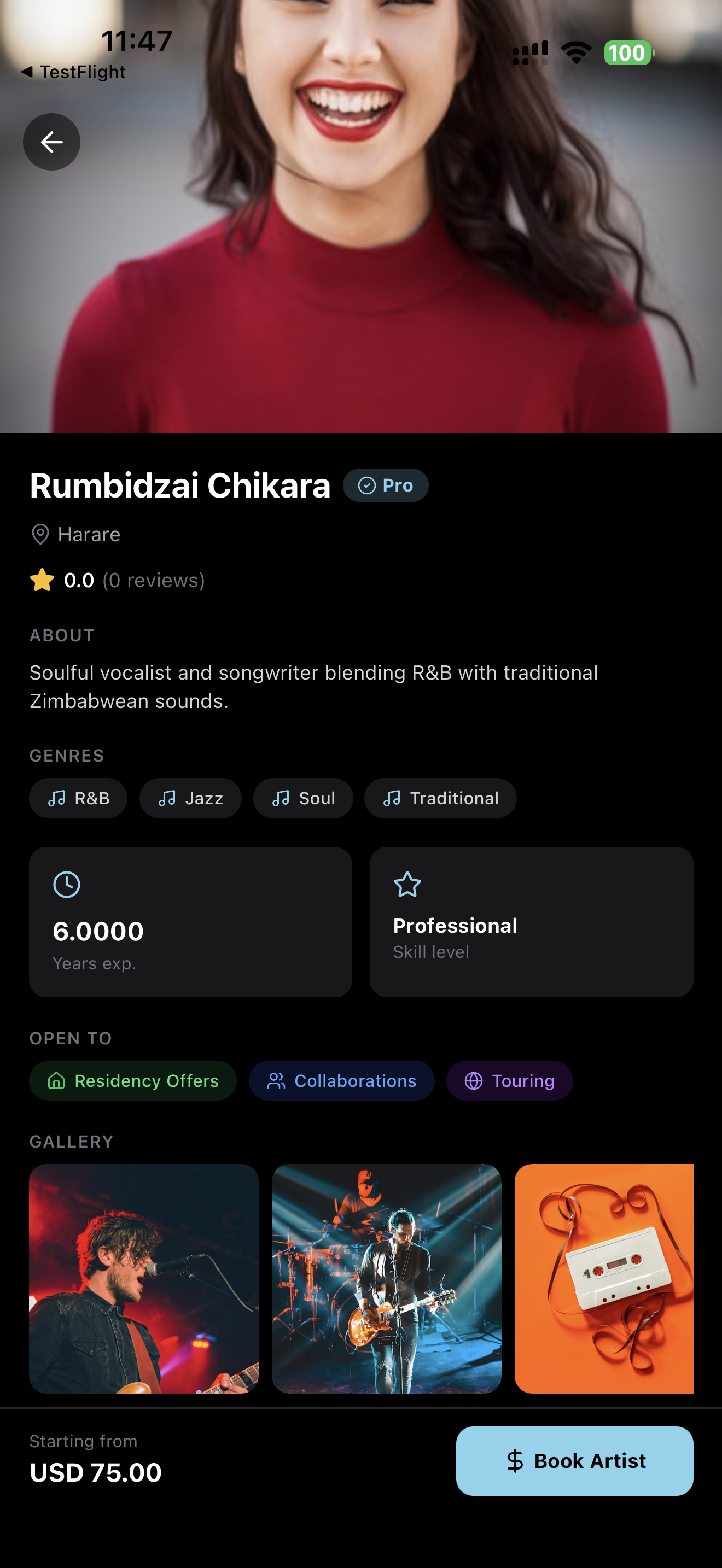
Task: Return to TestFlight via status bar link
Action: [74, 72]
